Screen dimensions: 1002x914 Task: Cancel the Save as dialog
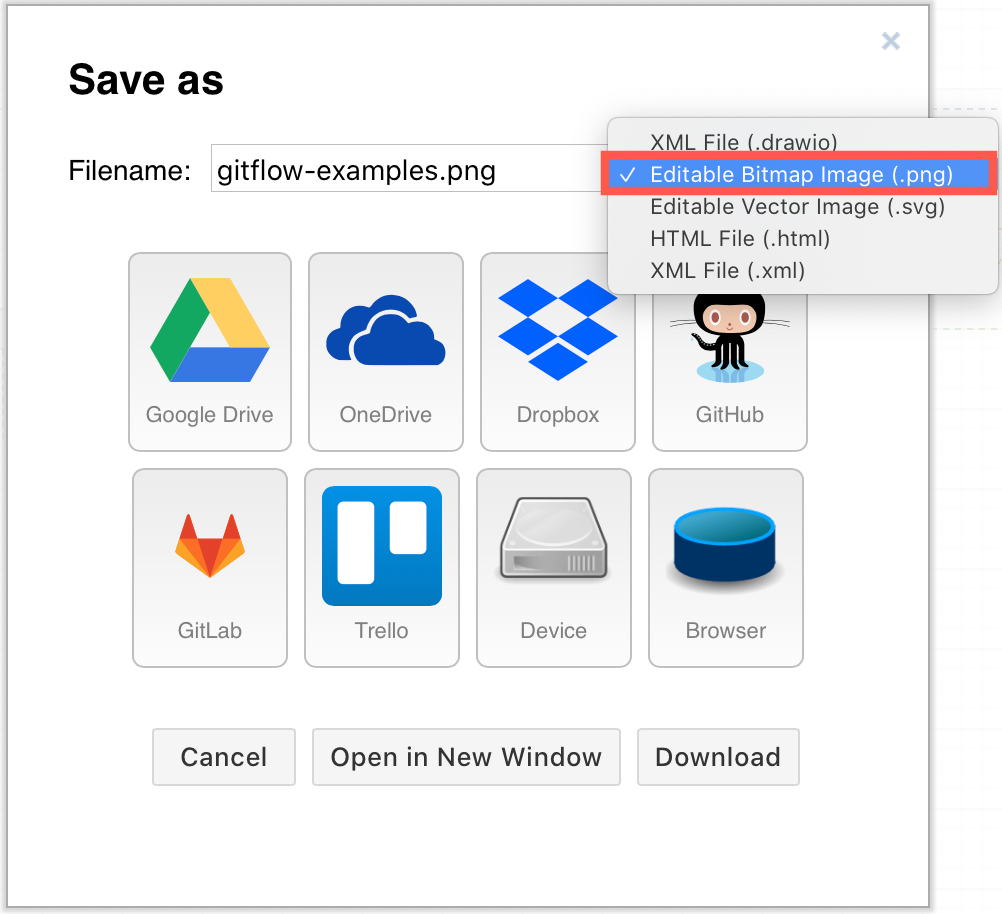[x=223, y=757]
